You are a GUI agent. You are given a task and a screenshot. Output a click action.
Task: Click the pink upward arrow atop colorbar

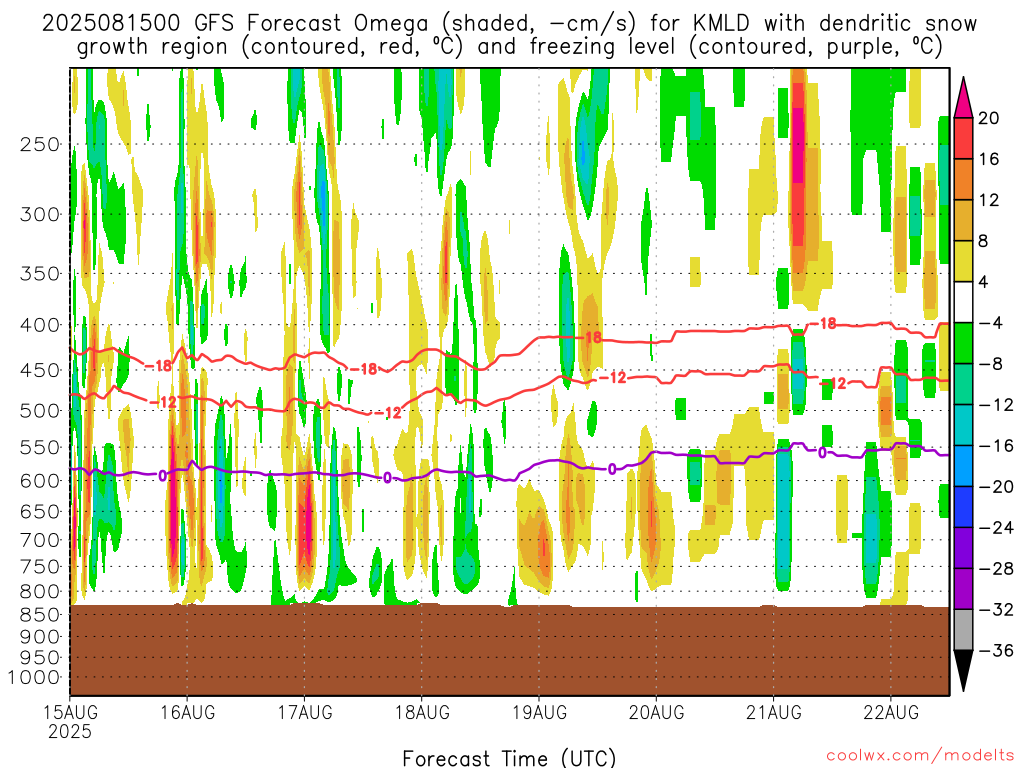[x=963, y=99]
